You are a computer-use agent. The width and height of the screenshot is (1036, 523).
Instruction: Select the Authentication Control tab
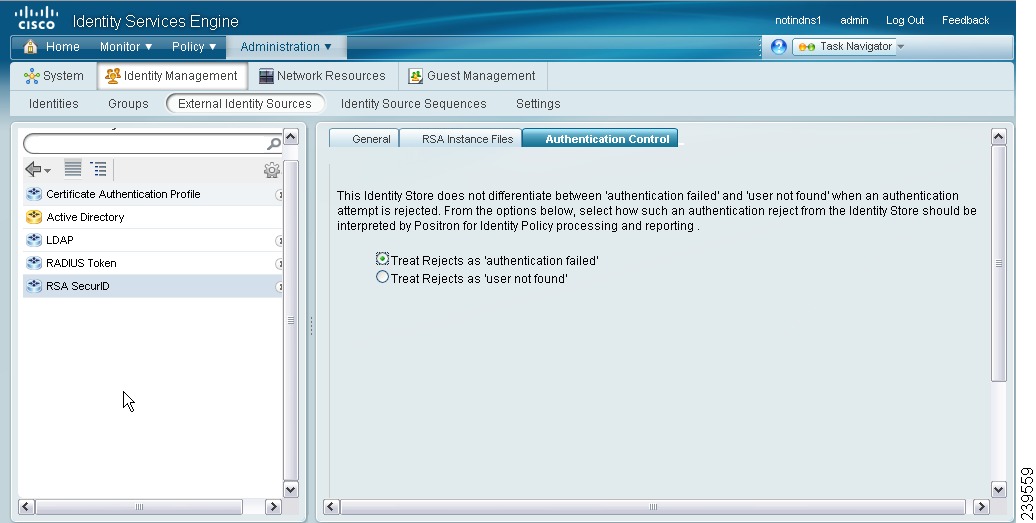tap(600, 139)
